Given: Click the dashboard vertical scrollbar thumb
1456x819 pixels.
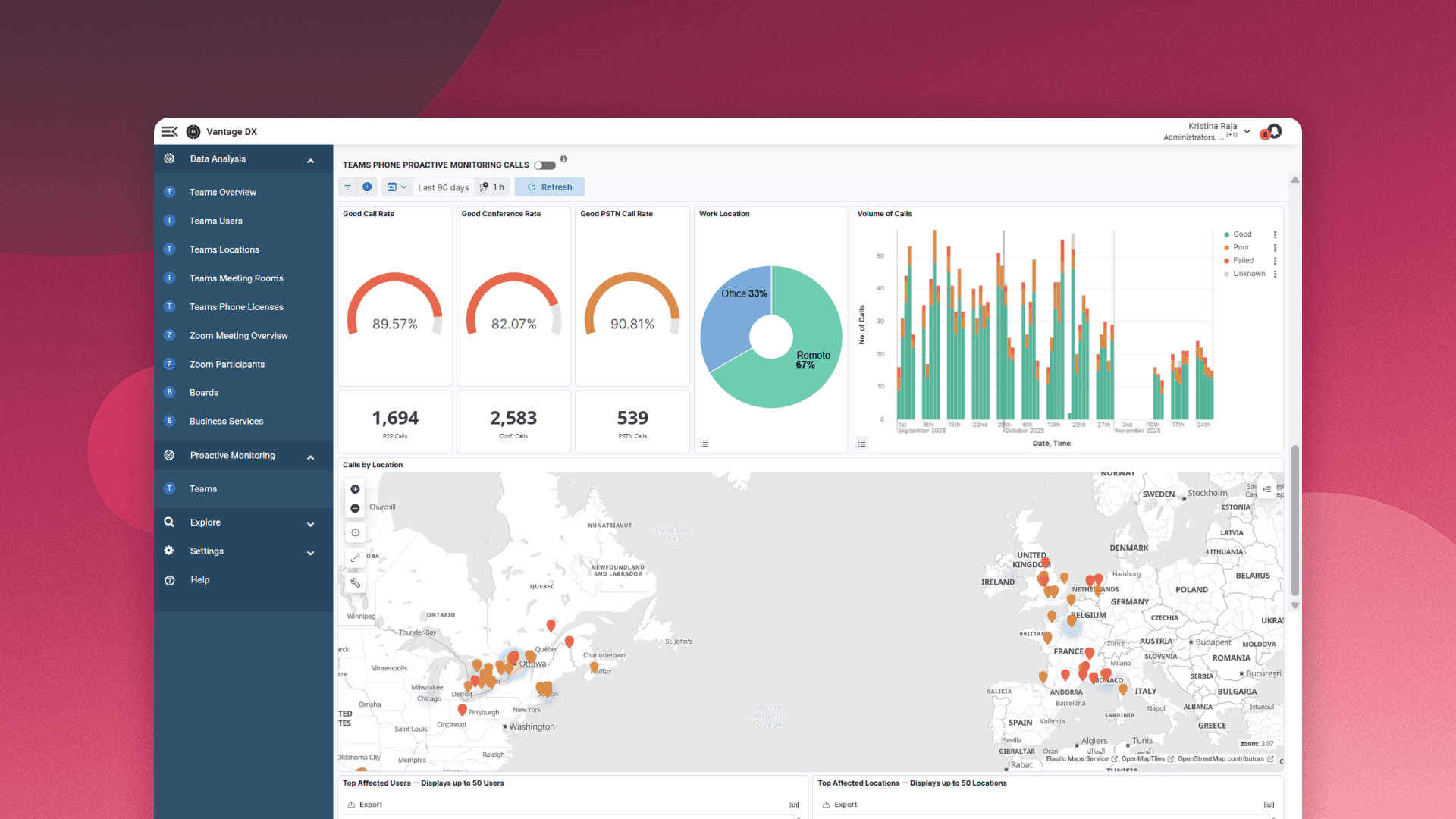Looking at the screenshot, I should pos(1295,520).
